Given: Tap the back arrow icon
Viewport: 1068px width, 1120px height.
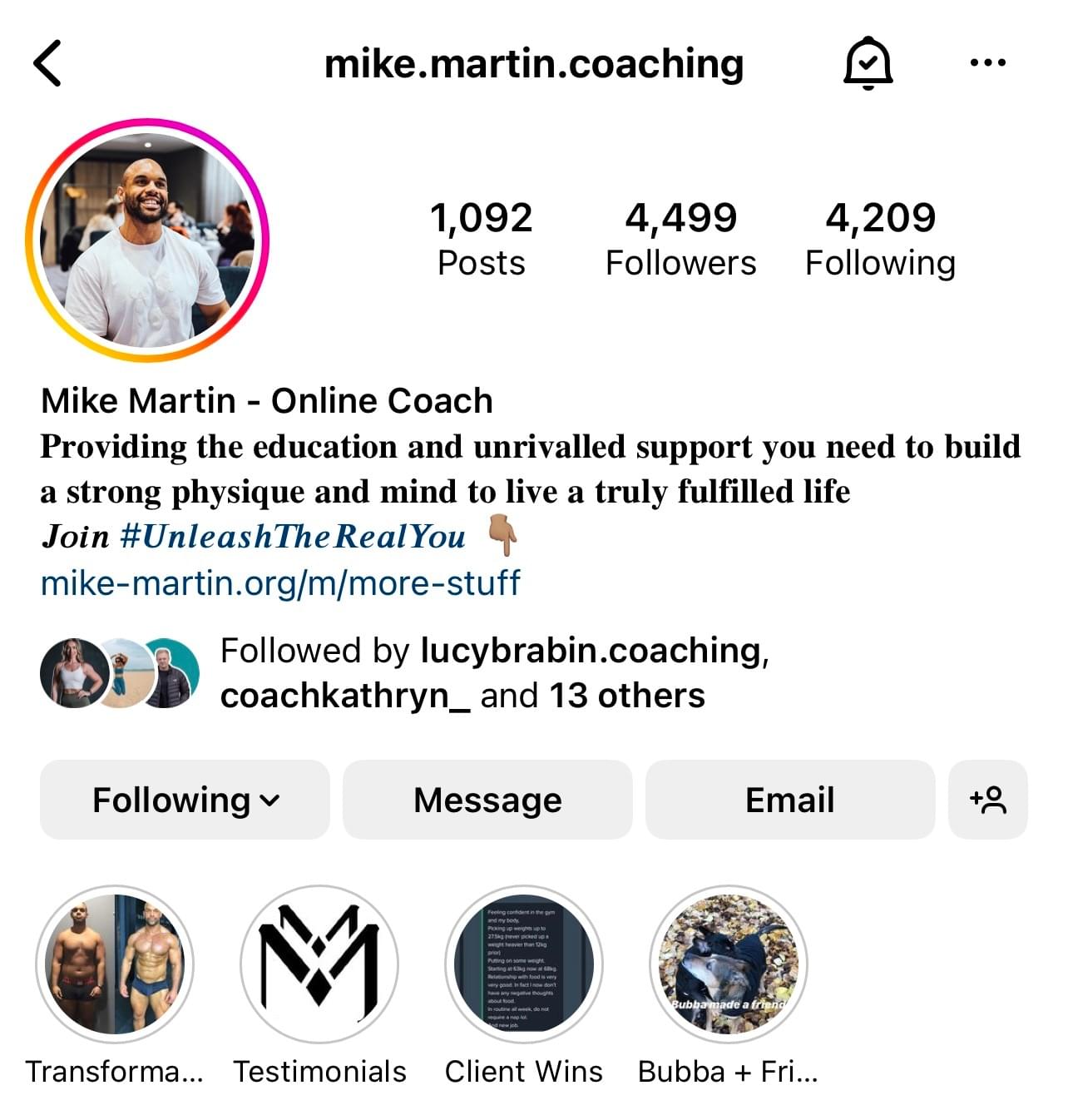Looking at the screenshot, I should pyautogui.click(x=47, y=63).
